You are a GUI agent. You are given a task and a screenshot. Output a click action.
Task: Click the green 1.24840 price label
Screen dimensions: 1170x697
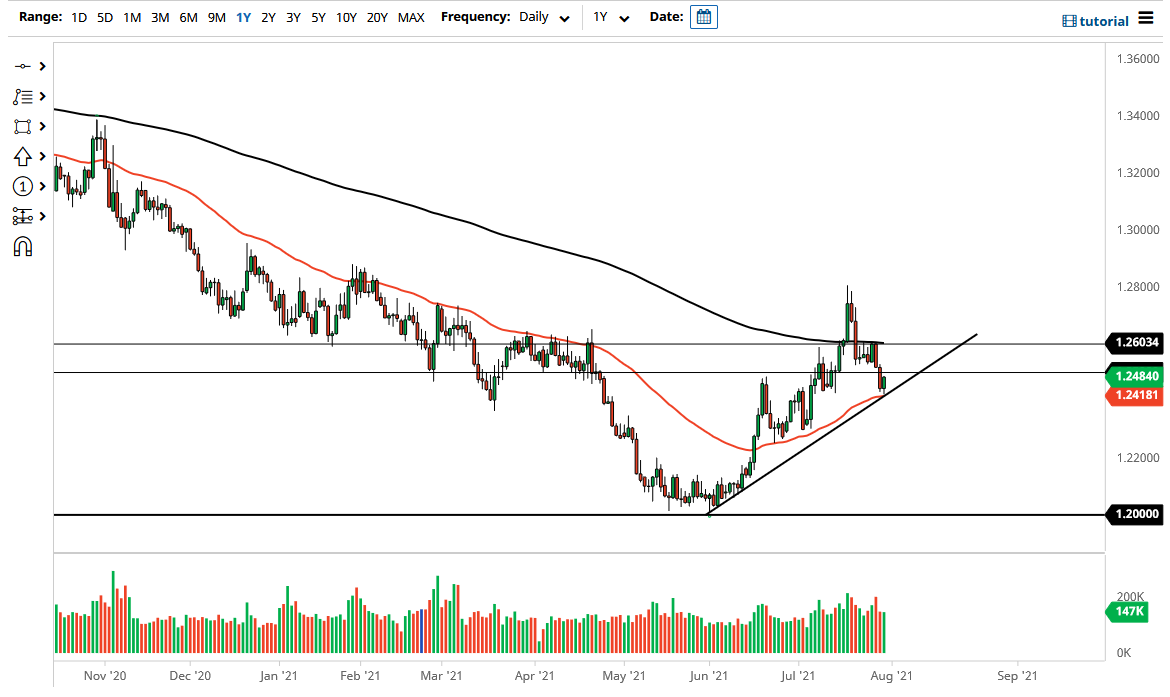pos(1135,376)
